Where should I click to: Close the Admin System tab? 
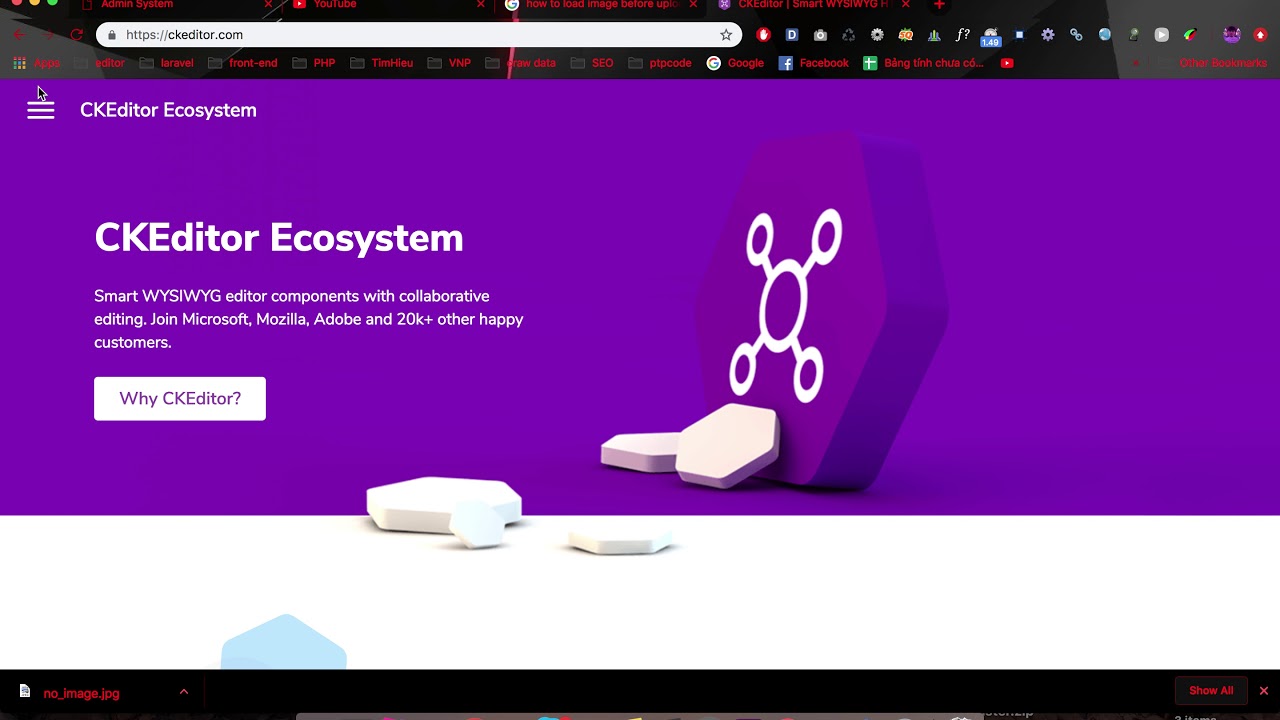268,5
